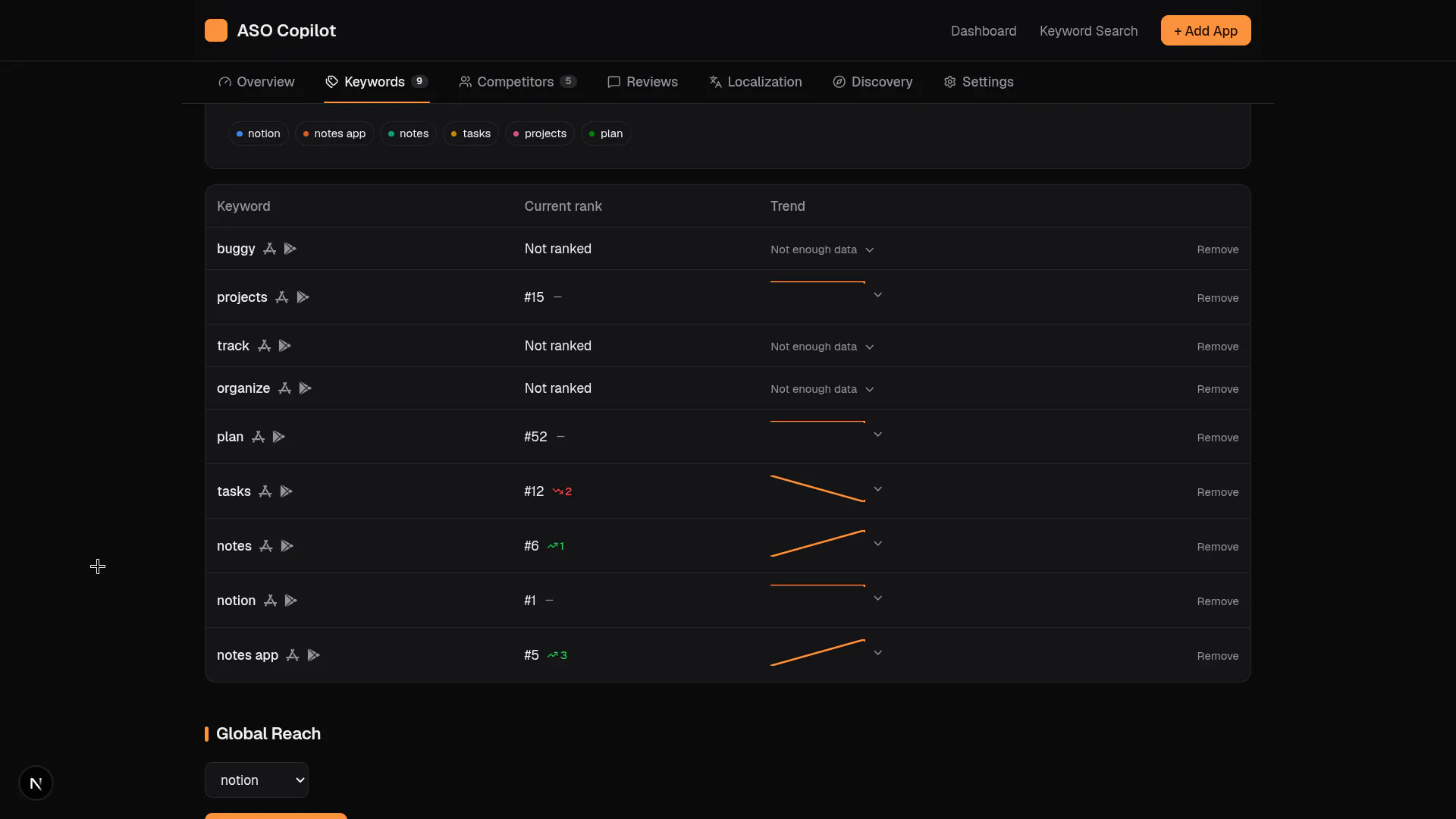Expand the notes row trend chevron
The width and height of the screenshot is (1456, 819).
coord(877,544)
